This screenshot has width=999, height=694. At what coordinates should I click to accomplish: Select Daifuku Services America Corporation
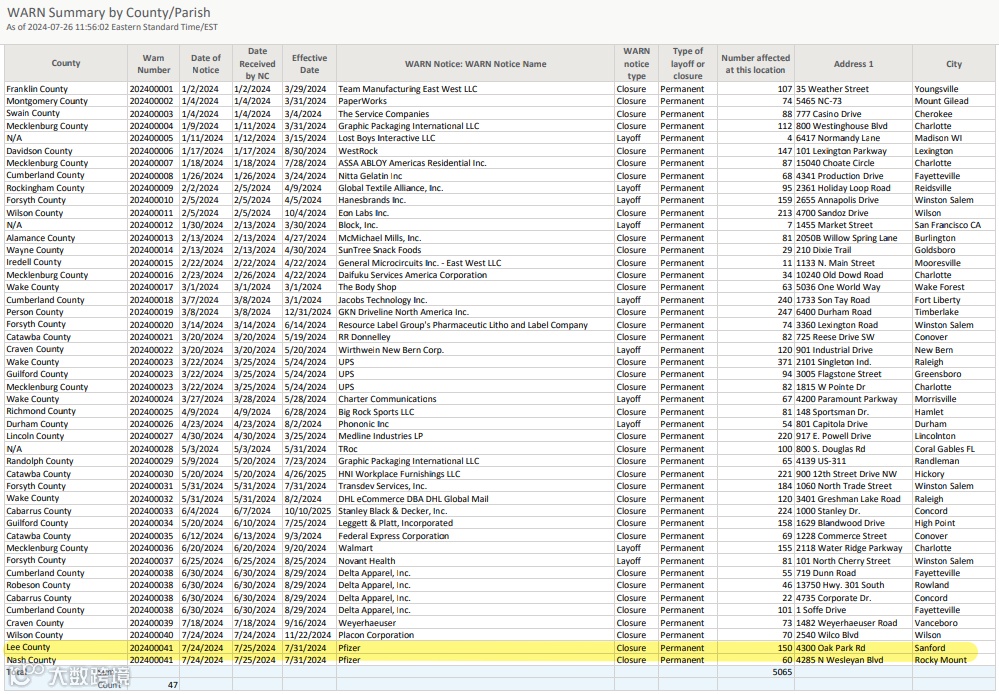412,275
